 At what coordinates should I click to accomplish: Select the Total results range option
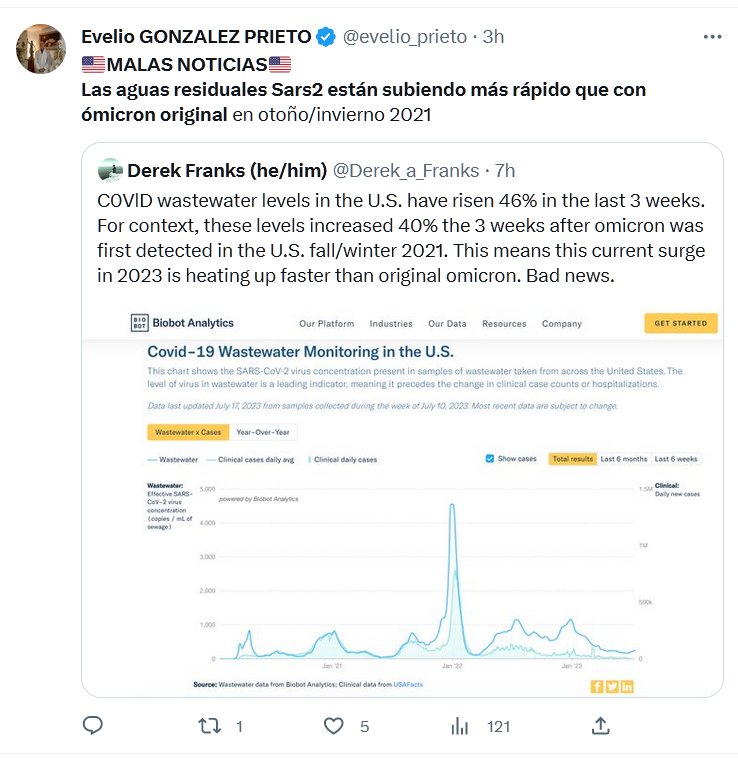coord(572,459)
